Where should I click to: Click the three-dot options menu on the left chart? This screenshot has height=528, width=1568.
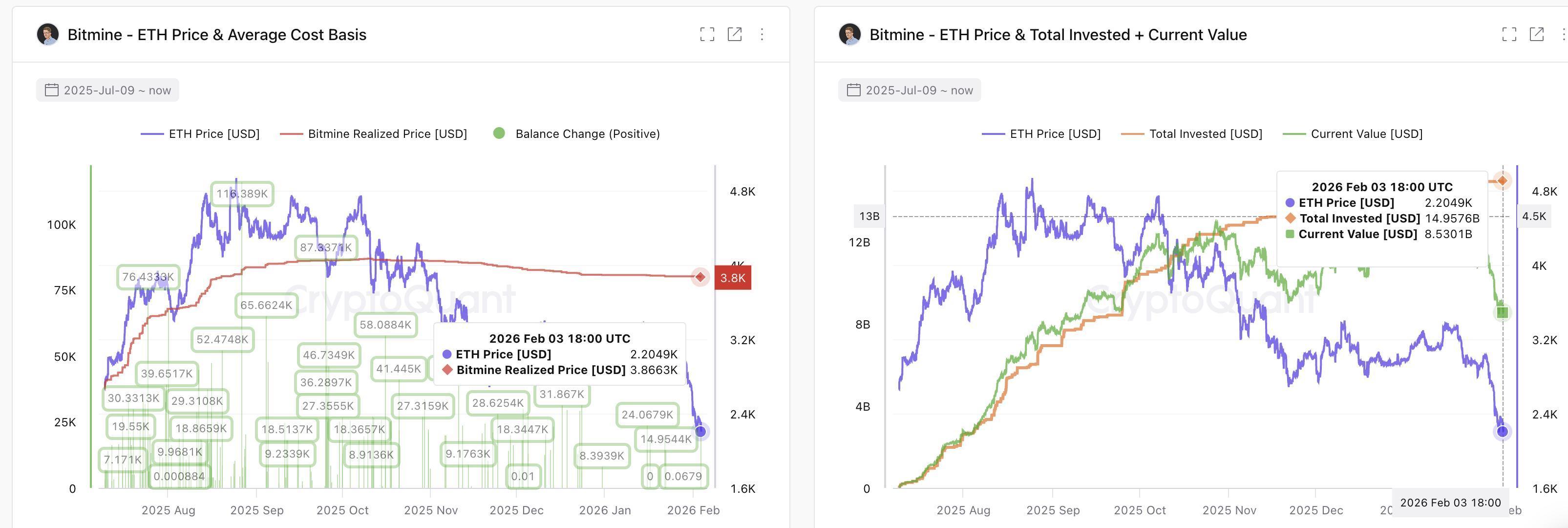coord(762,35)
